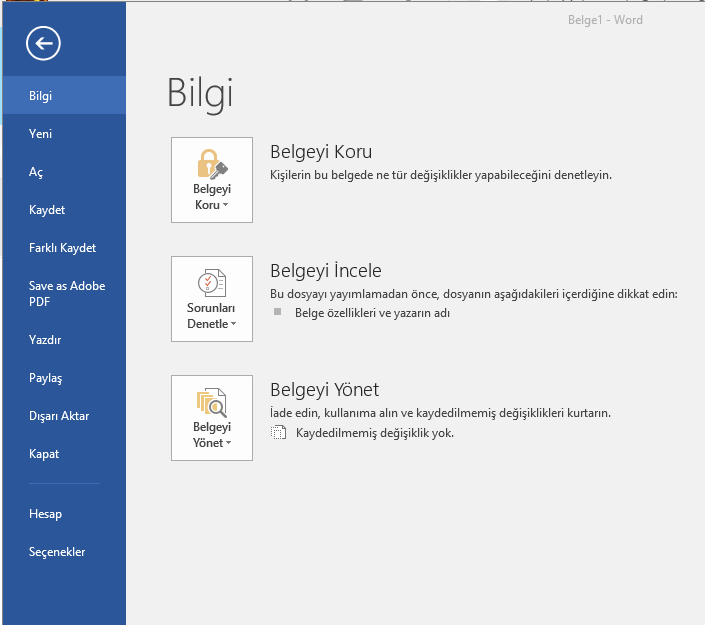This screenshot has height=625, width=705.
Task: Click the unsaved document icon beside Kaydedilmemiş değişiklik yok
Action: [278, 433]
